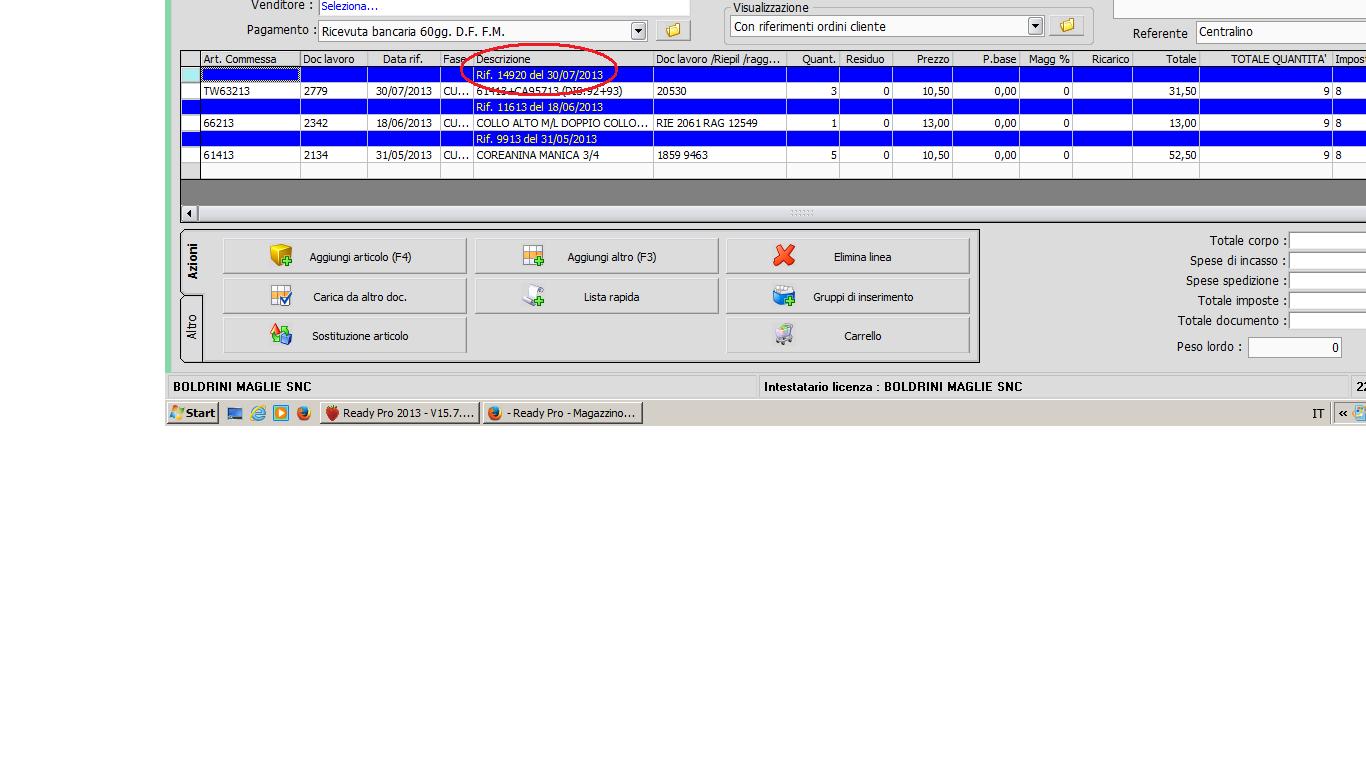Click the Art. Commessa column header
The height and width of the screenshot is (768, 1366).
251,59
